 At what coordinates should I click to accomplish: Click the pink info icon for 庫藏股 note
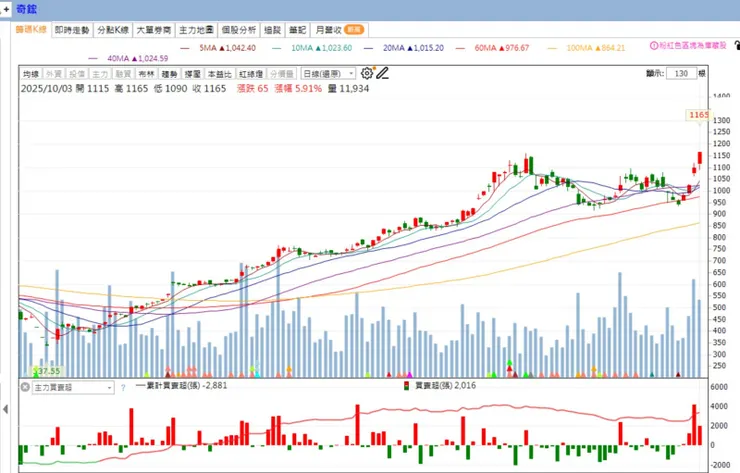654,46
